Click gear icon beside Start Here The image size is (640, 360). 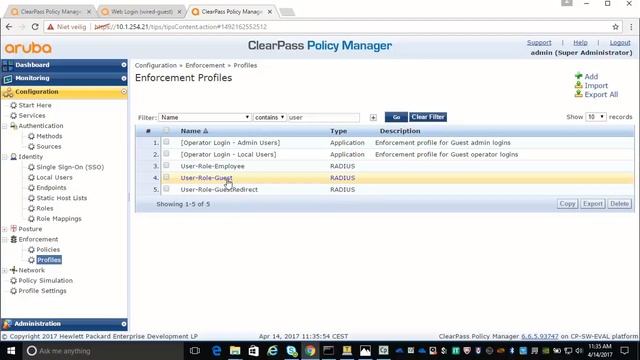13,105
